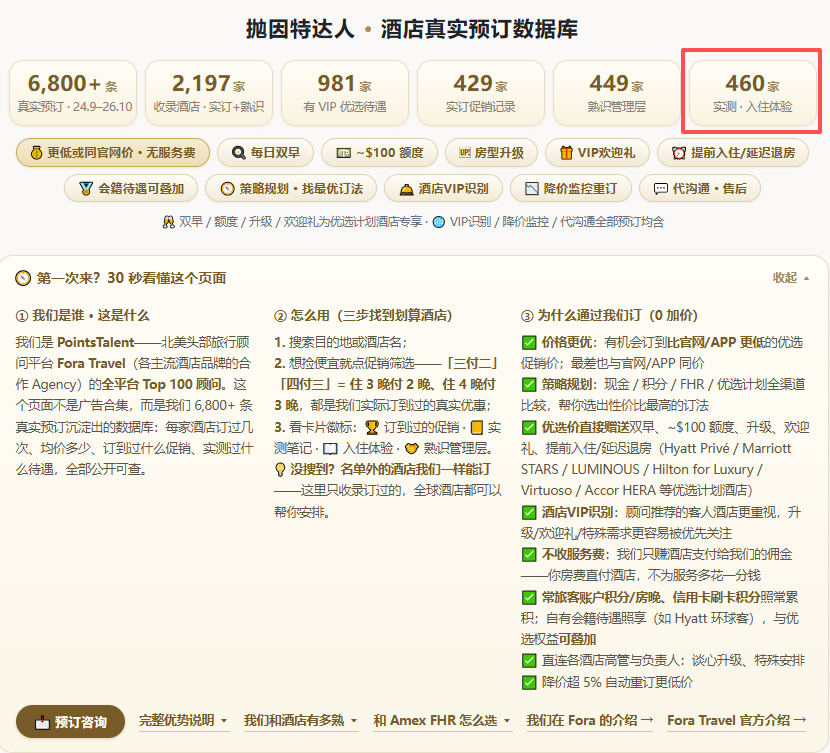Open the 我们在 Fora 的介绍 link
Image resolution: width=830 pixels, height=753 pixels.
pyautogui.click(x=590, y=721)
